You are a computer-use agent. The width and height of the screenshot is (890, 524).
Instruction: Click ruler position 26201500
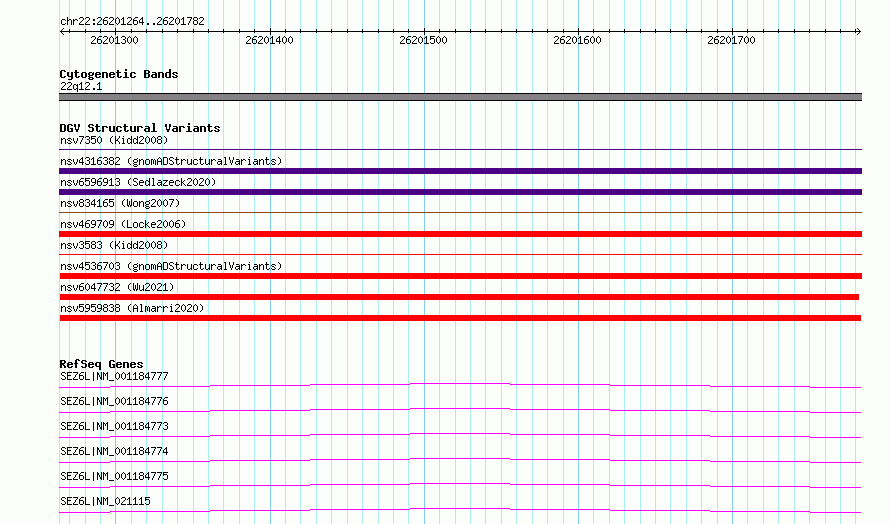(423, 40)
